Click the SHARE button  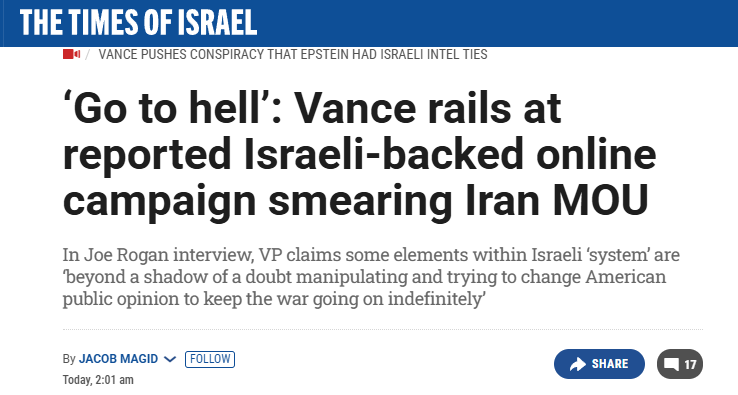point(599,364)
